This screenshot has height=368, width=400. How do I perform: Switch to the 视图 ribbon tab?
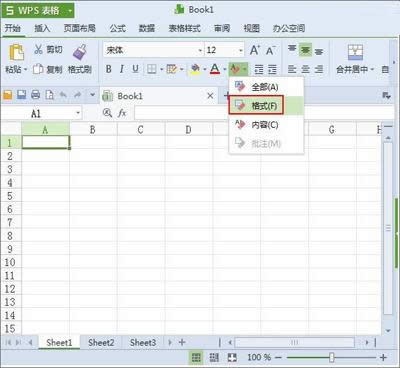(251, 29)
